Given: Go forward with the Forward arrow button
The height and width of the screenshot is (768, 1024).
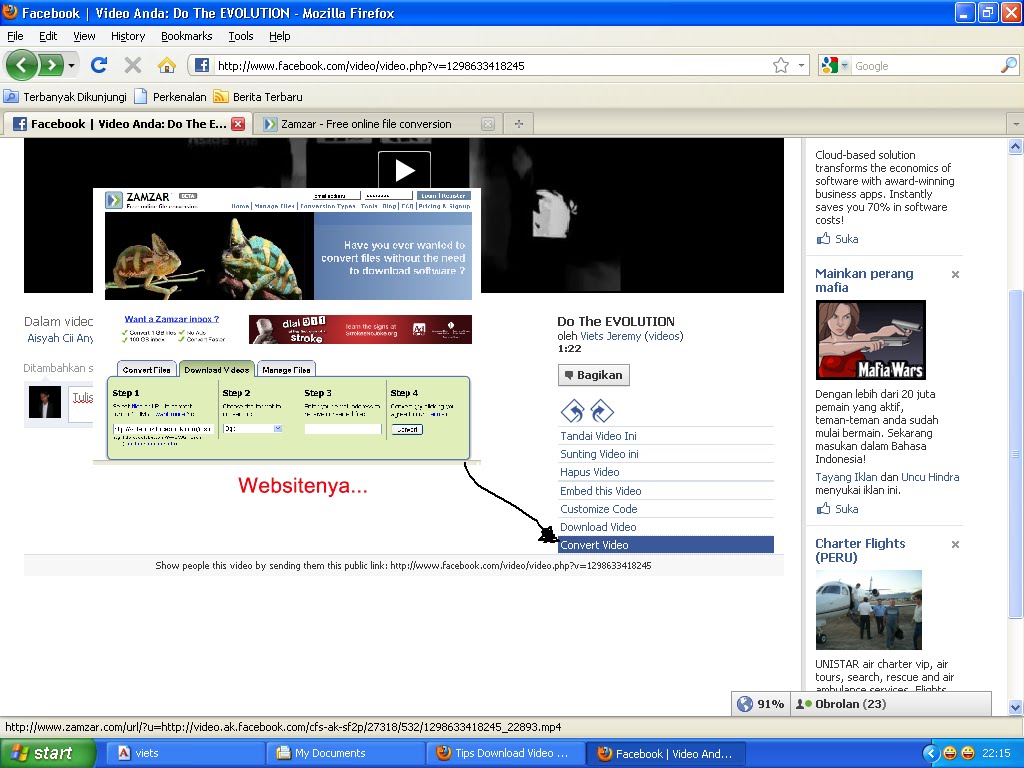Looking at the screenshot, I should (x=52, y=65).
